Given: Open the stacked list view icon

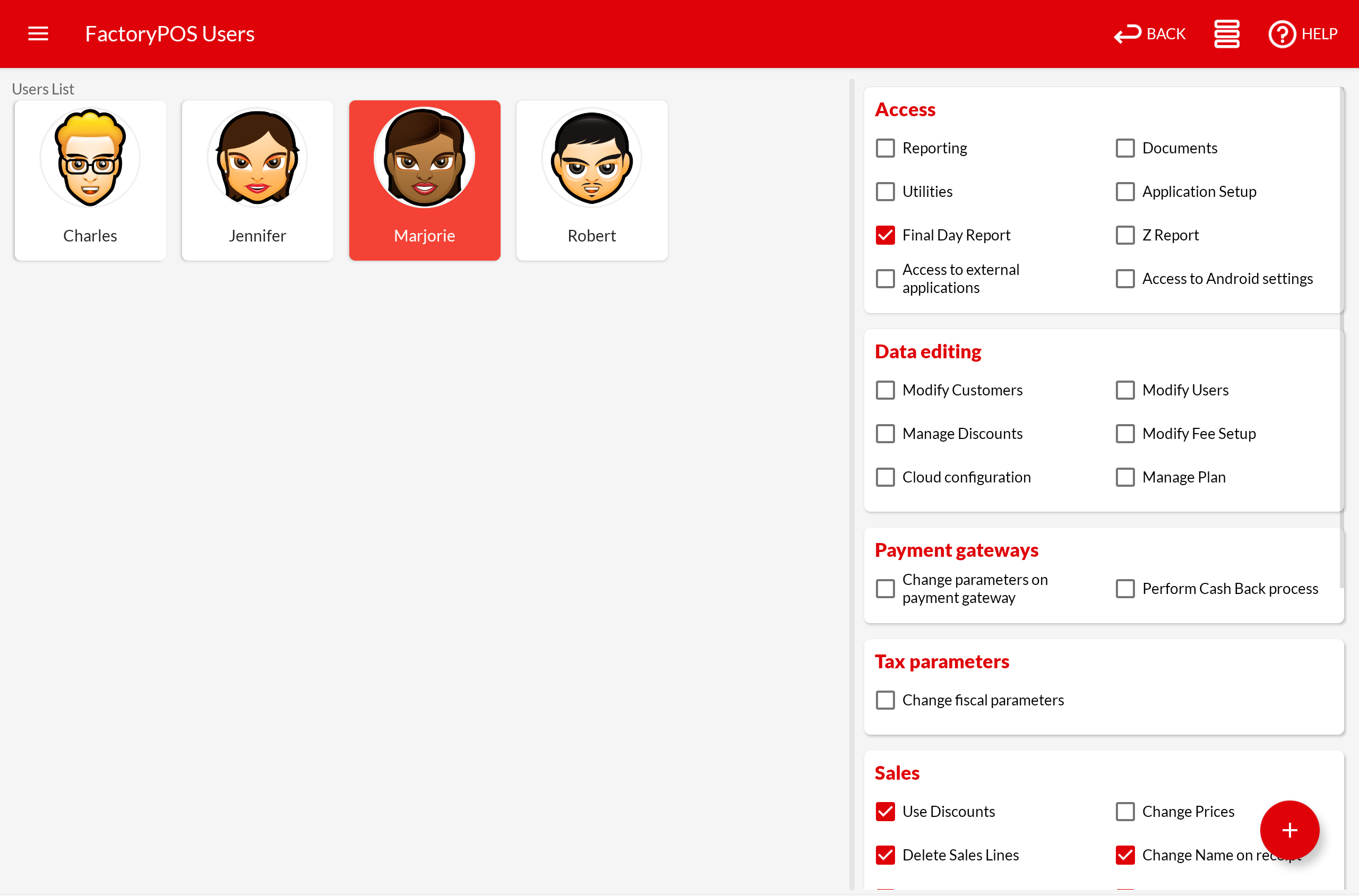Looking at the screenshot, I should [1226, 34].
